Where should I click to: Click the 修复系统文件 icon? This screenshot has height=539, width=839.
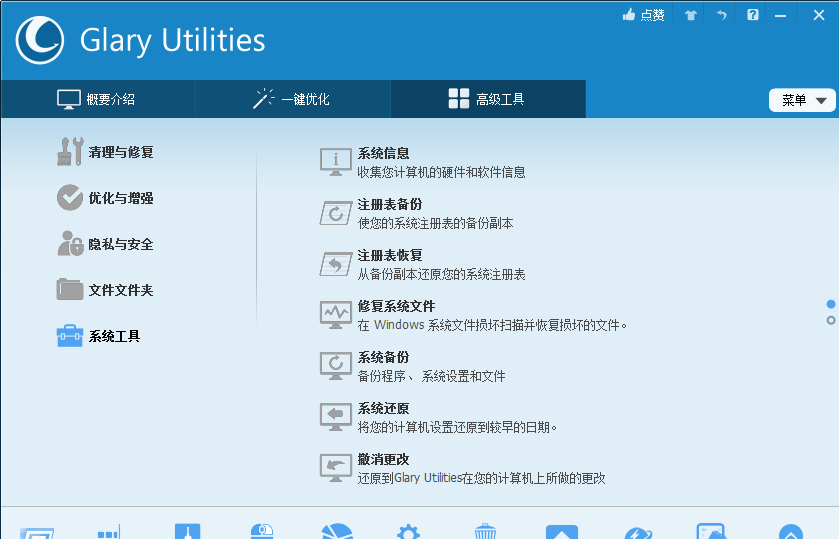tap(335, 314)
